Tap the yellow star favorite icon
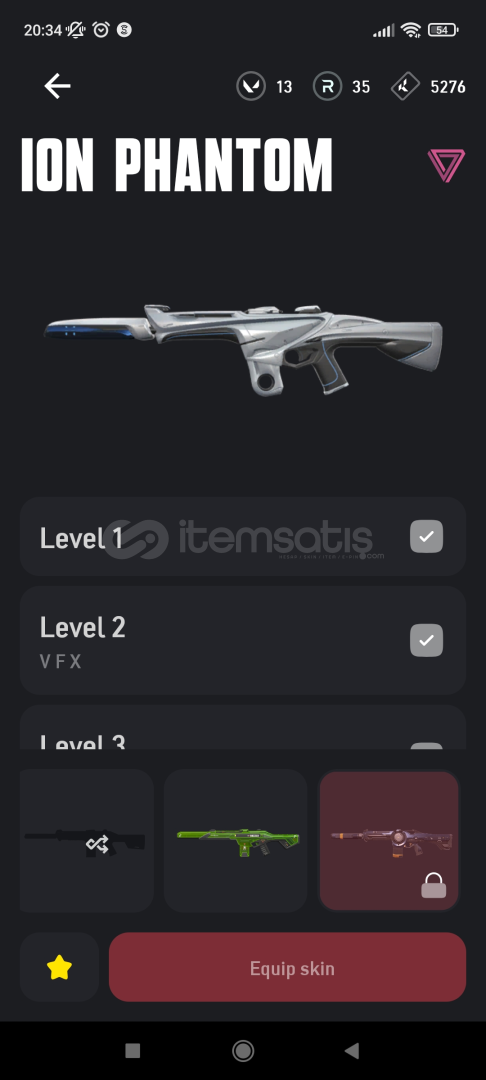The width and height of the screenshot is (486, 1080). [x=59, y=968]
